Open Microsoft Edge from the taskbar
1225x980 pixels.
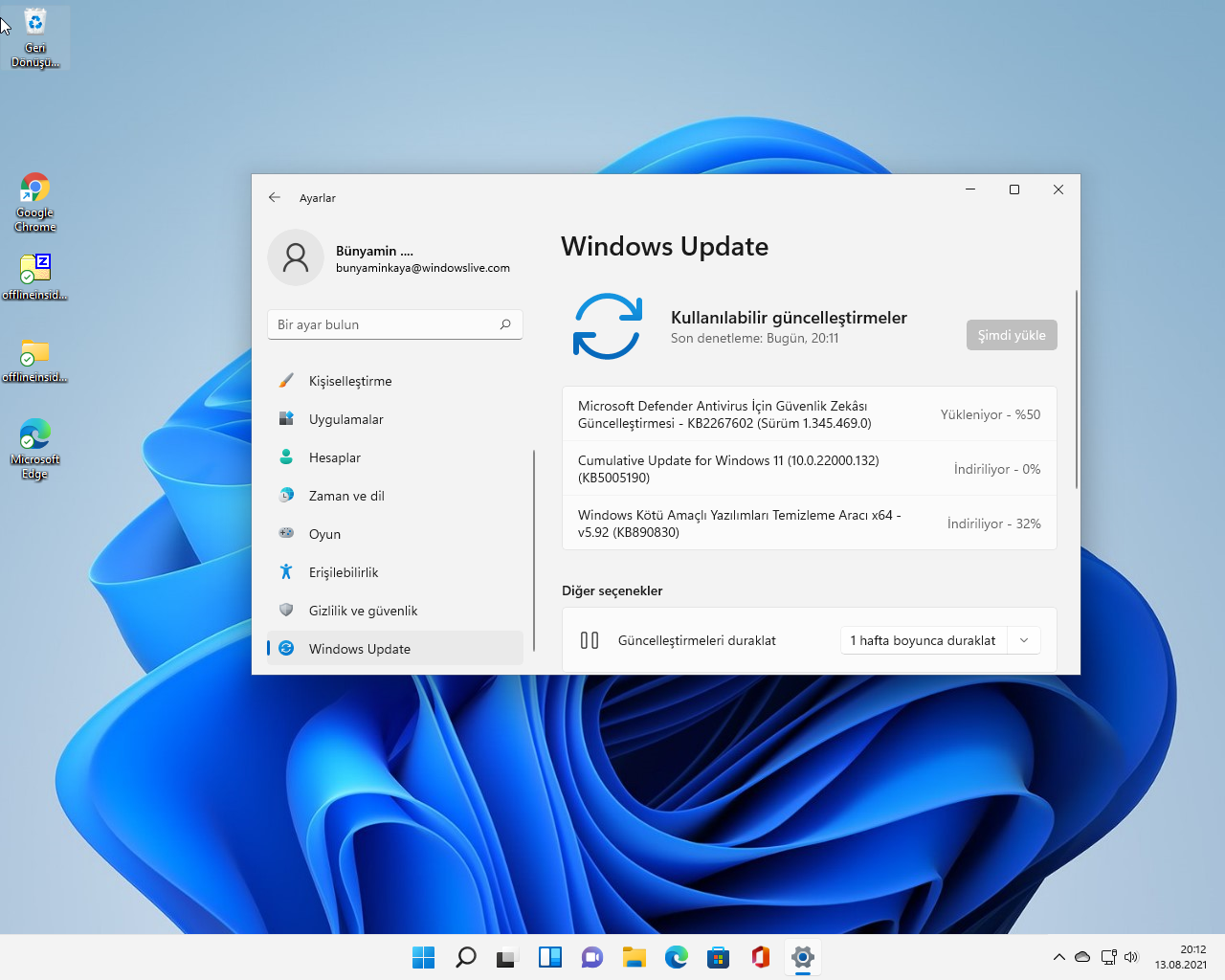[676, 957]
